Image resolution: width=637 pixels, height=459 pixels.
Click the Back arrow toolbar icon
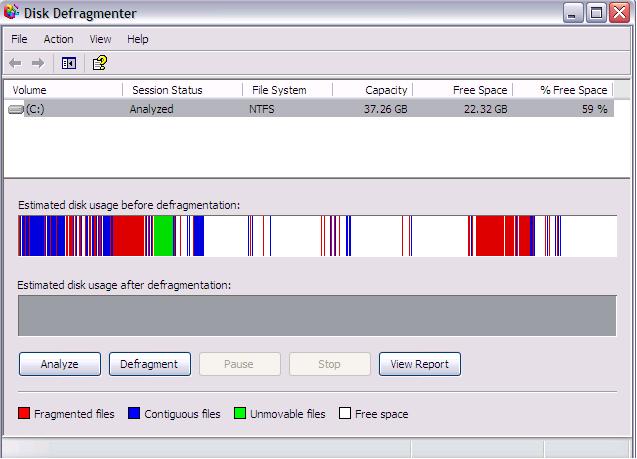coord(15,63)
